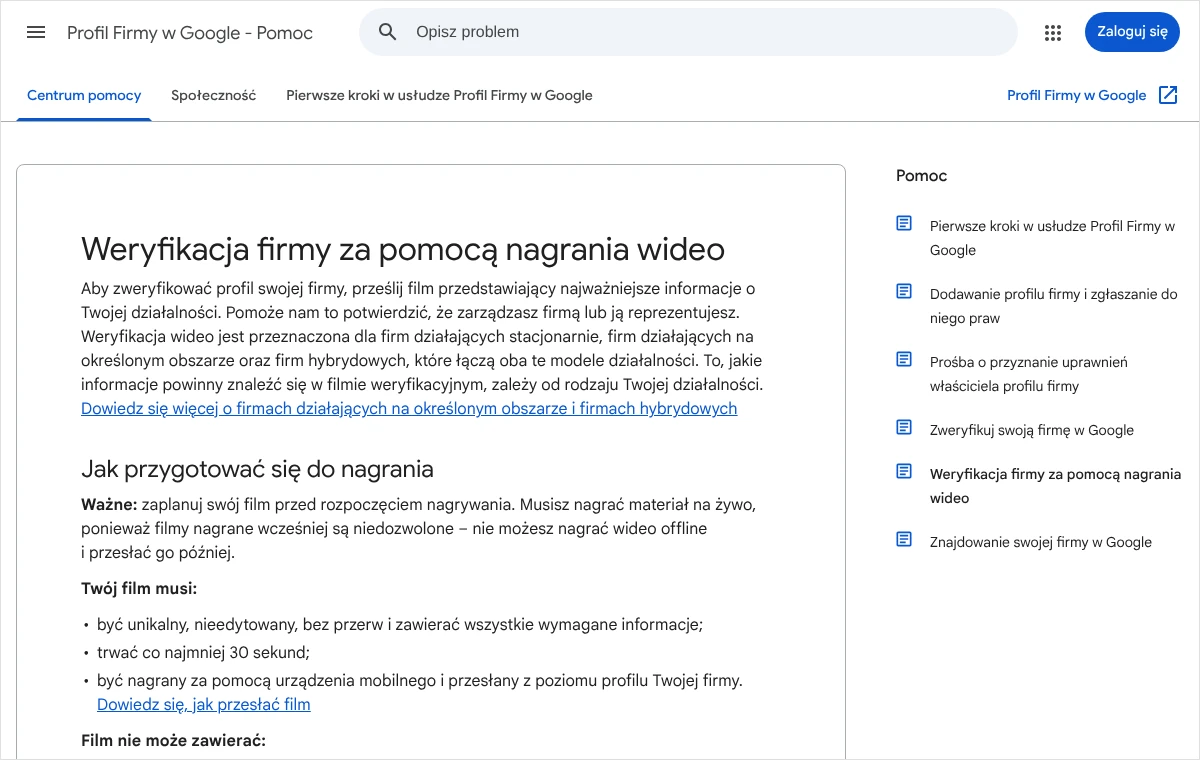The image size is (1200, 760).
Task: Open 'Dowiedz się, jak przesłać film' link
Action: [204, 705]
